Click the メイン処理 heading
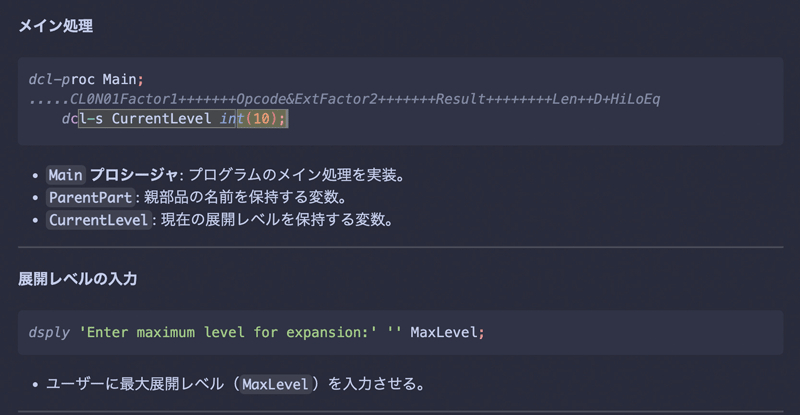Screen dimensions: 800x415 (x=56, y=26)
